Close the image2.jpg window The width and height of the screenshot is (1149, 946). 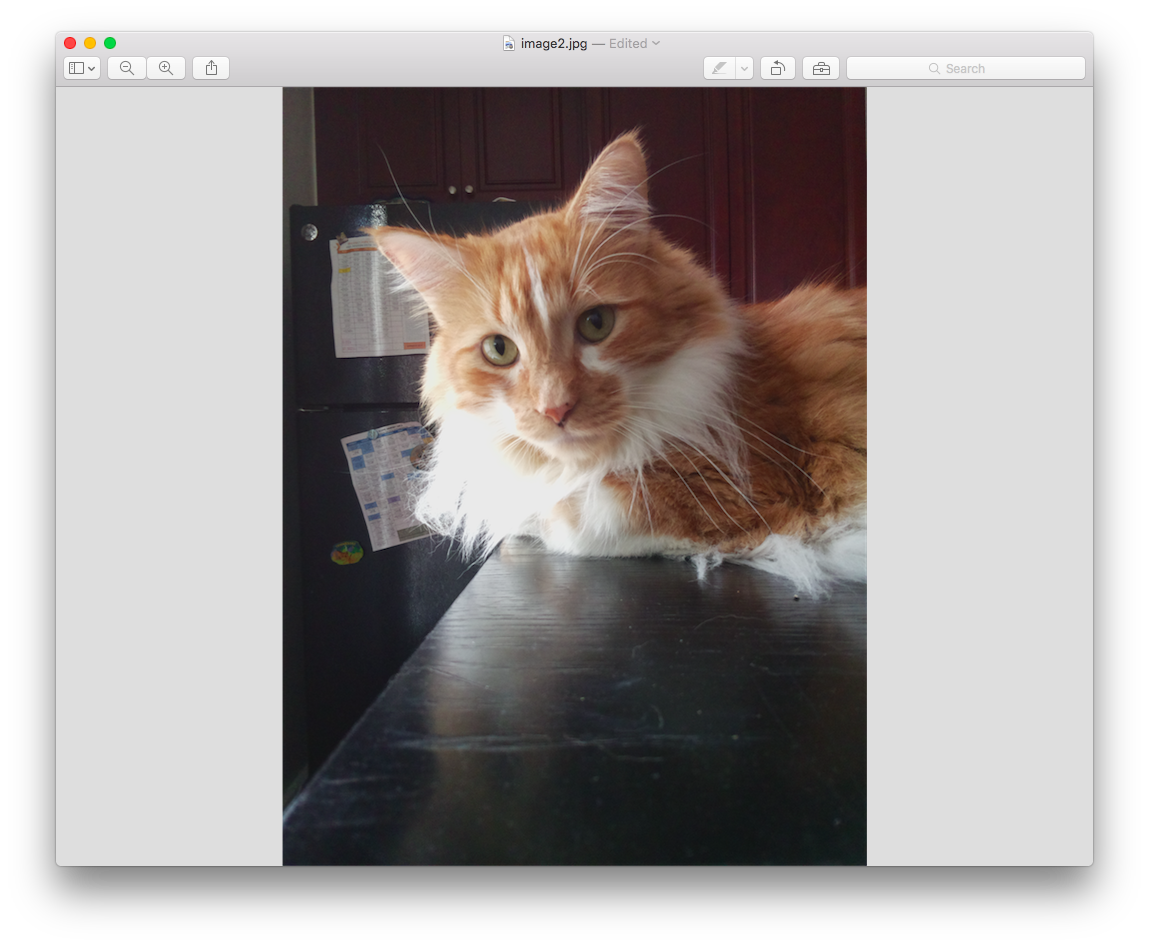click(69, 43)
